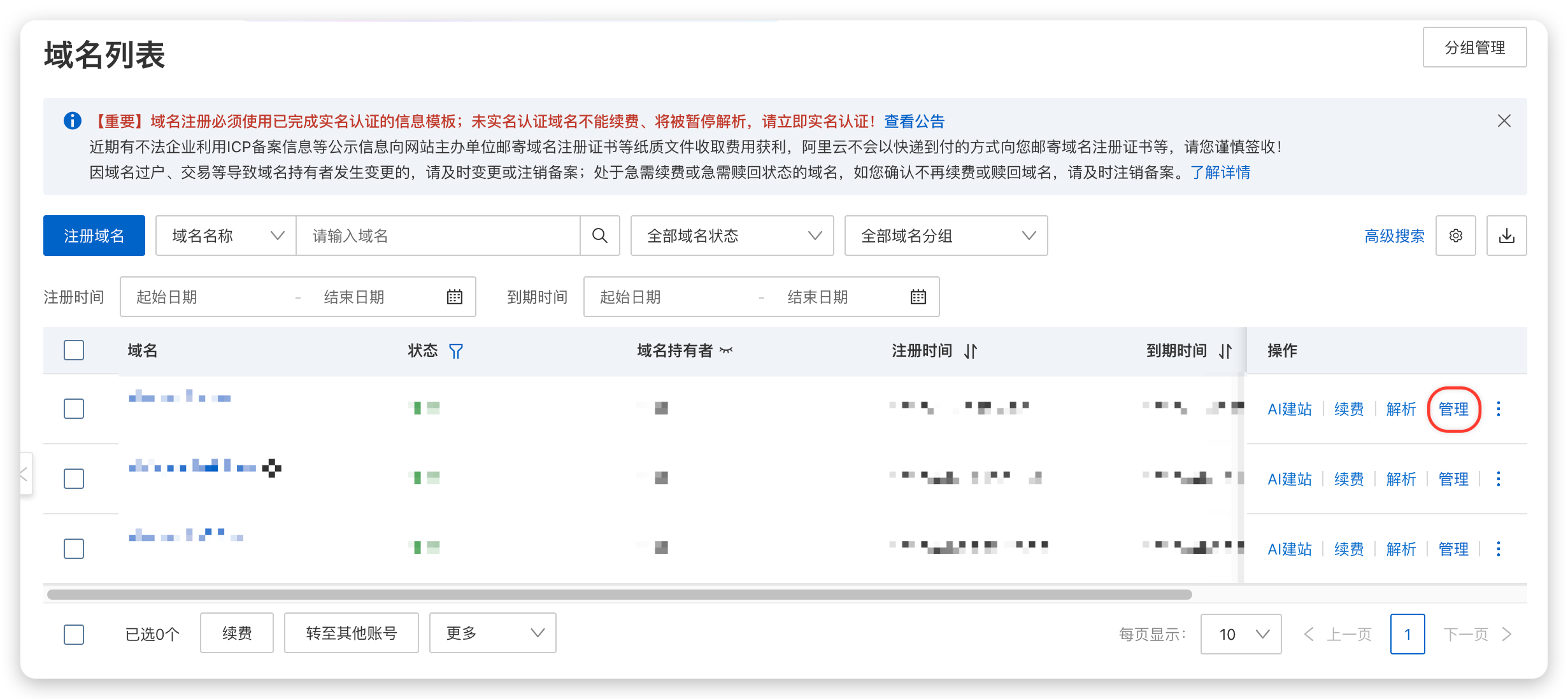The width and height of the screenshot is (1568, 699).
Task: Open the 每页显示 page size dropdown
Action: 1240,633
